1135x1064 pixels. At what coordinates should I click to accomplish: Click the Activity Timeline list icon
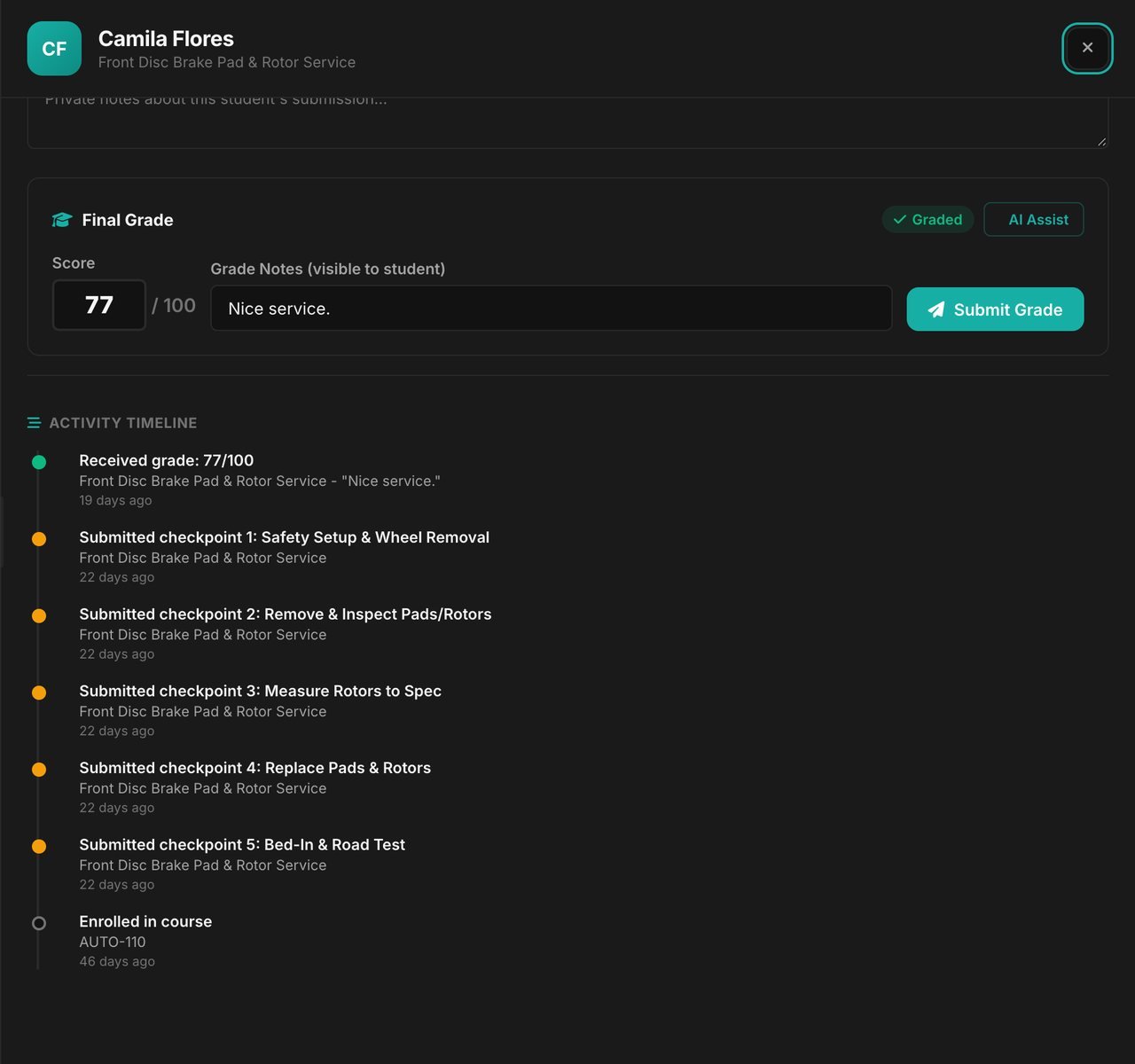(x=34, y=423)
